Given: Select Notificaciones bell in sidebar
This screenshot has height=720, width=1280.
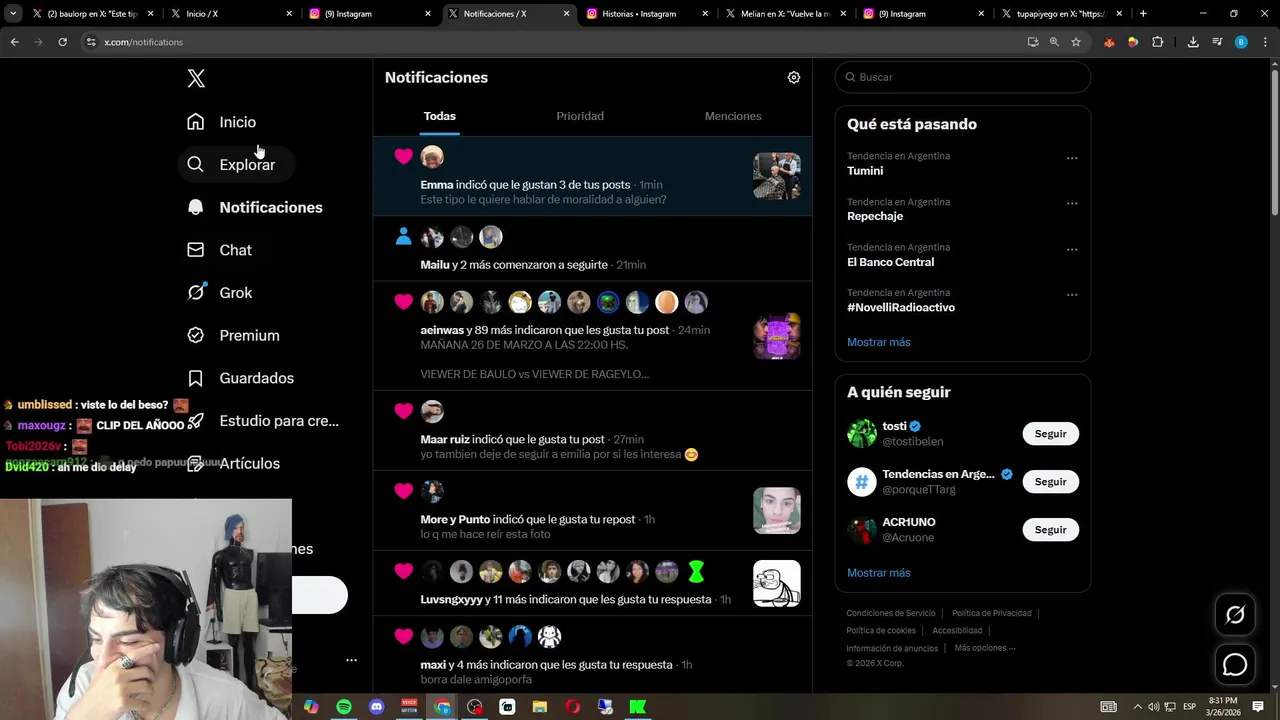Looking at the screenshot, I should 254,207.
